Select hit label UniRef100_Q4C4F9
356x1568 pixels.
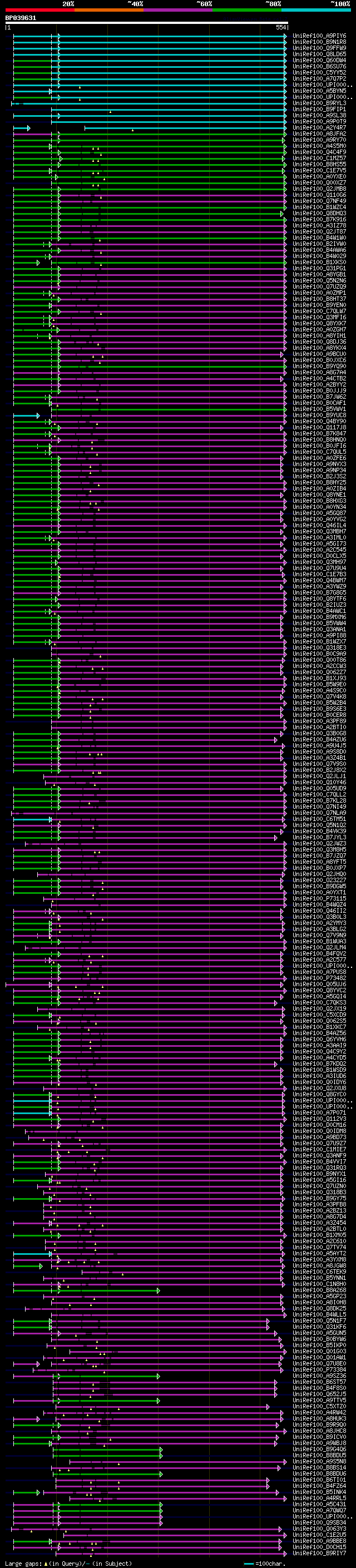click(x=319, y=152)
